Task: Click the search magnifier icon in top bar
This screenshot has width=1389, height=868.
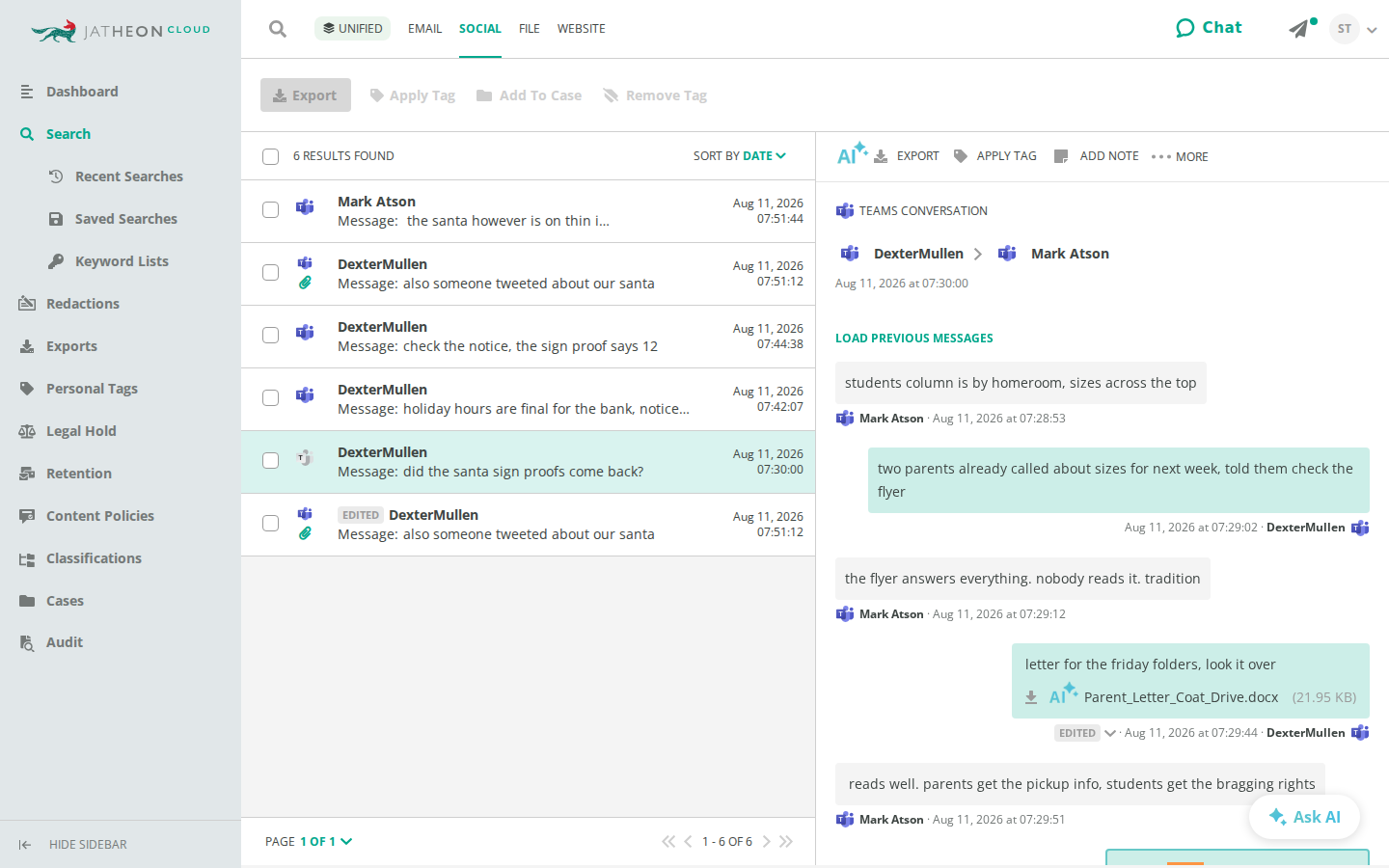Action: (x=278, y=29)
